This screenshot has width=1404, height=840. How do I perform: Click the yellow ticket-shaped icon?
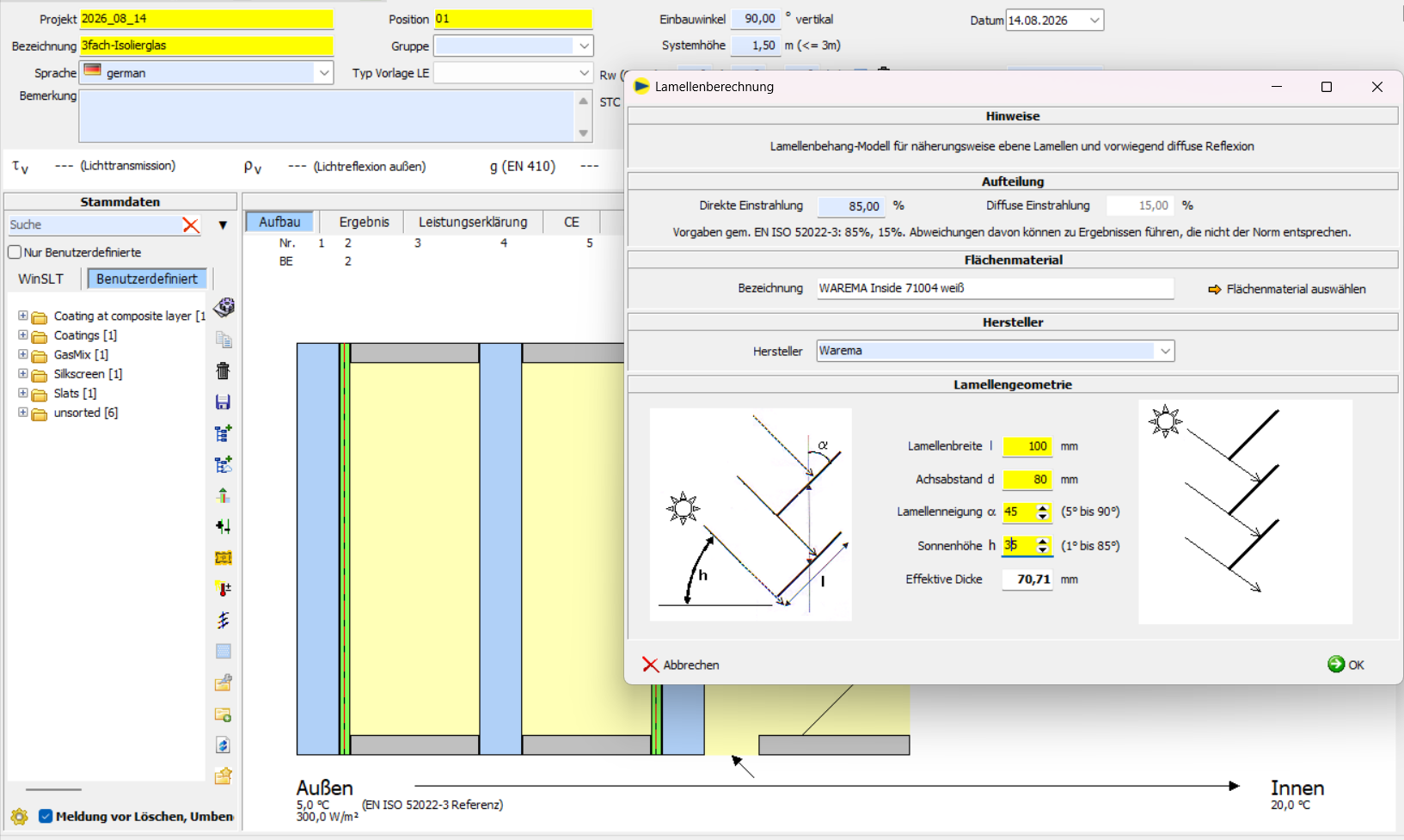(x=224, y=558)
